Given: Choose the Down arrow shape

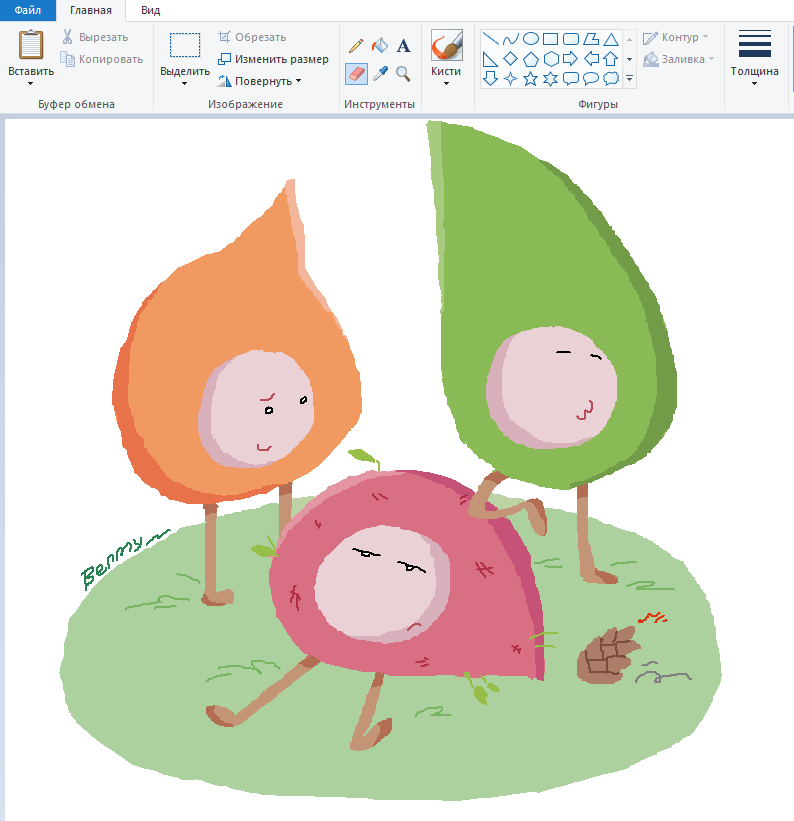Looking at the screenshot, I should tap(490, 79).
